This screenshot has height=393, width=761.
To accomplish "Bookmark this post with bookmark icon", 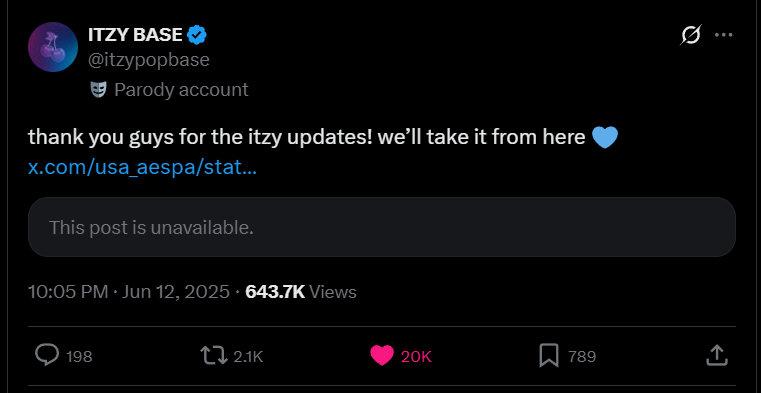I will coord(549,356).
